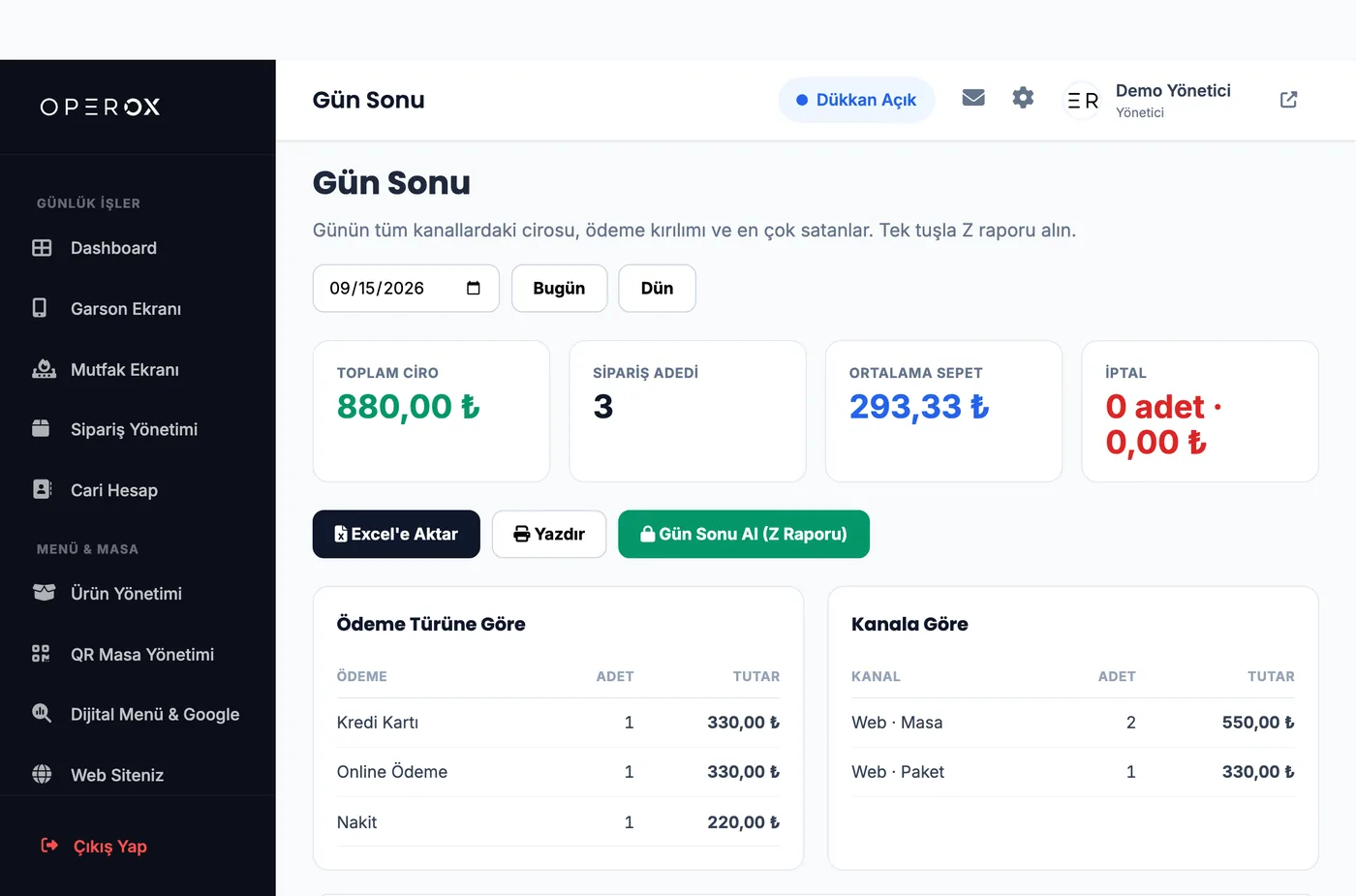
Task: Click the ÖDEME column header
Action: 361,676
